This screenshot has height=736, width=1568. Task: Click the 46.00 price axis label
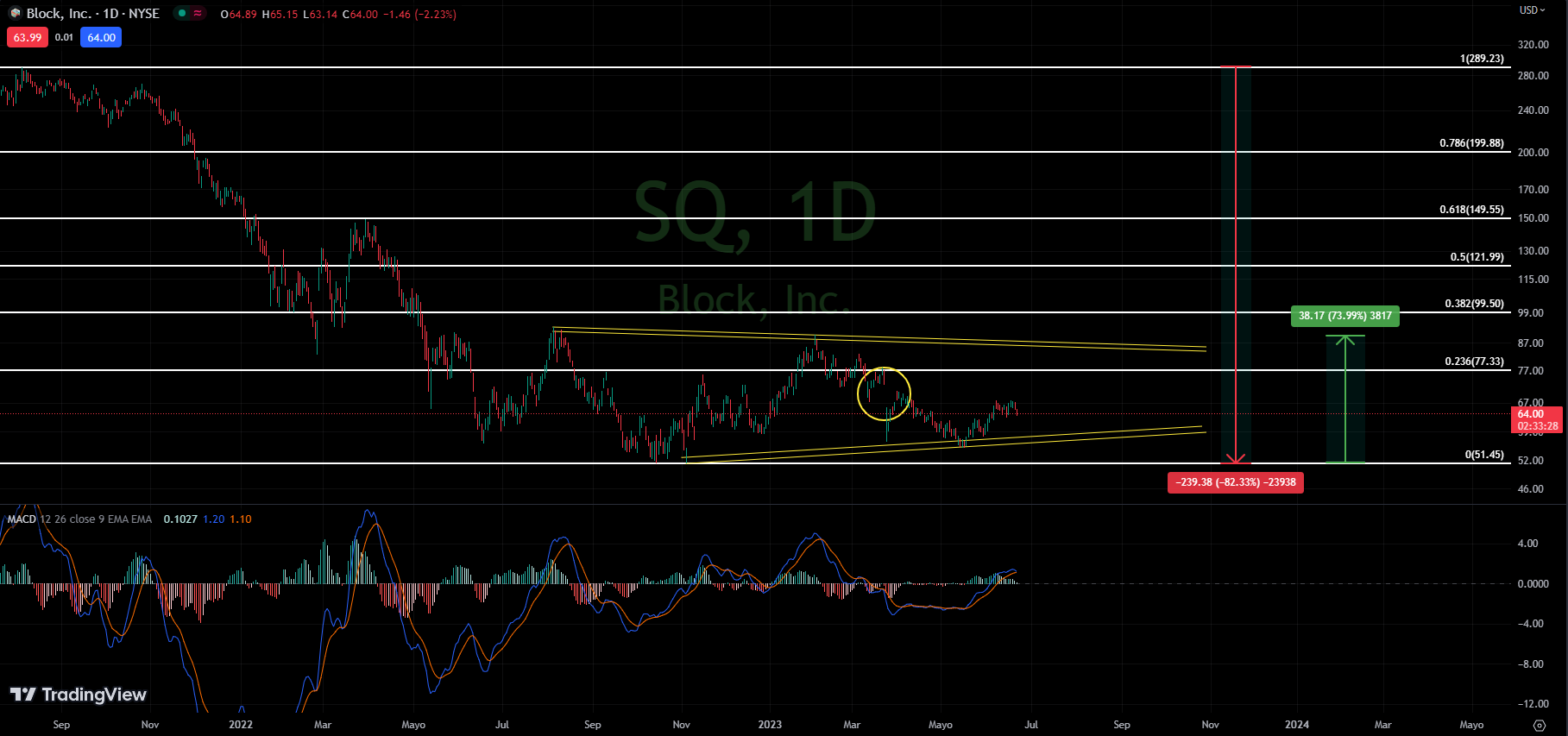tap(1530, 489)
